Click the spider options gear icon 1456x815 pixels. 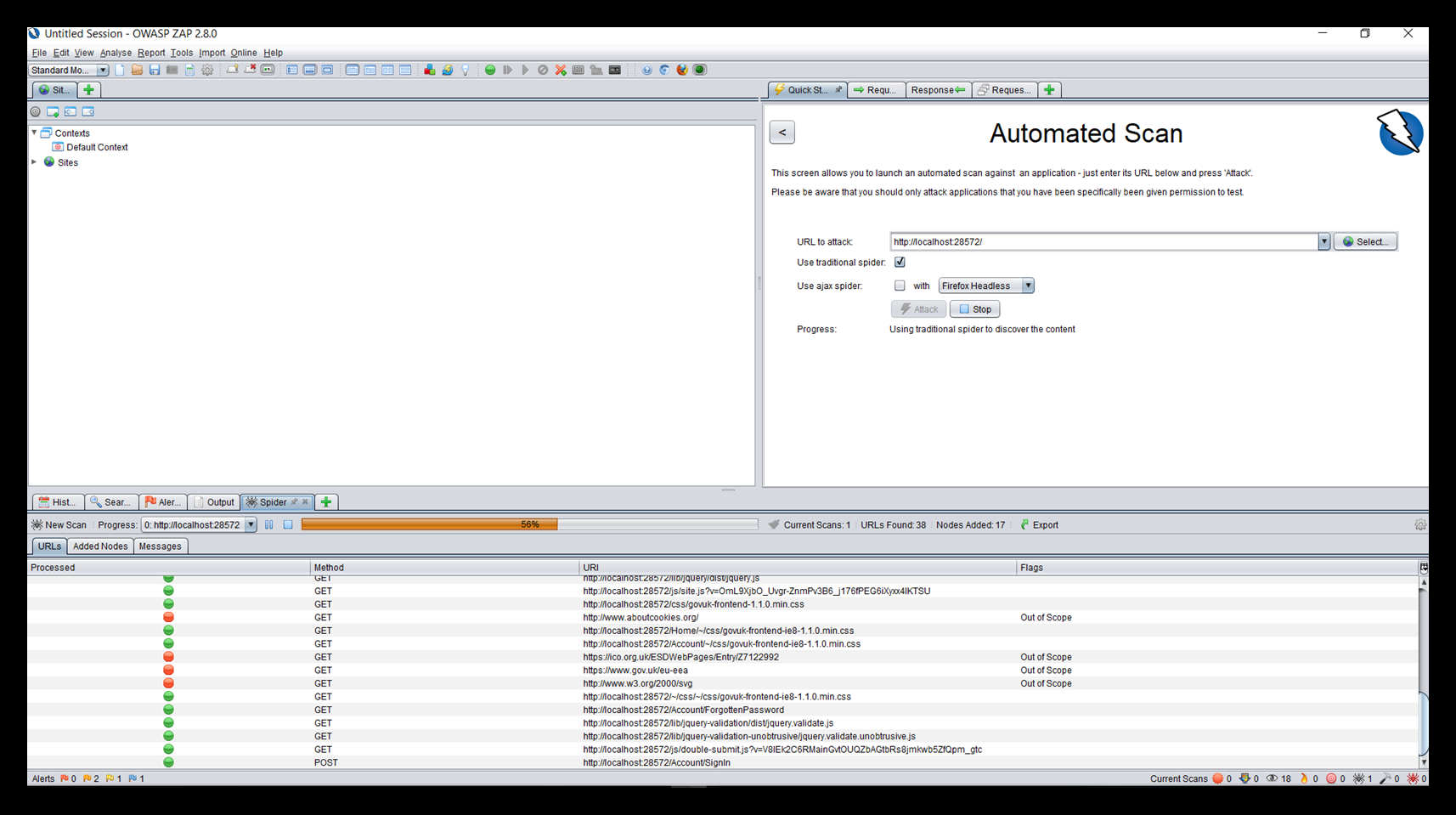tap(1420, 524)
